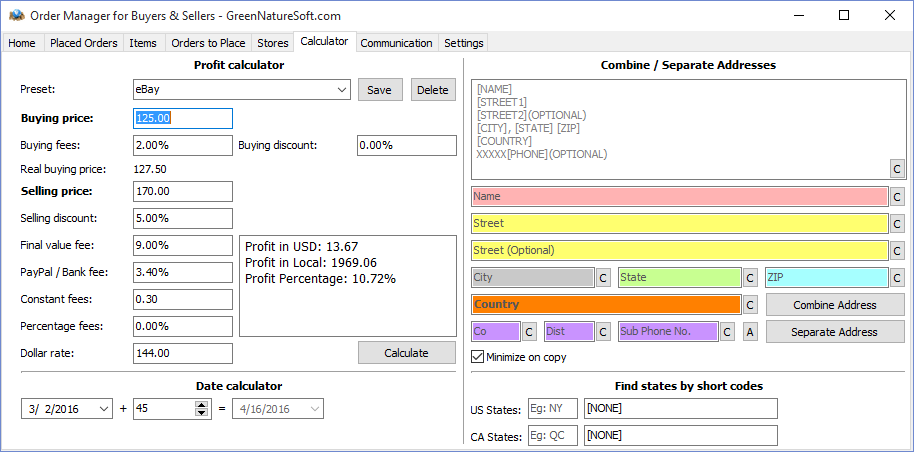Screen dimensions: 914x452
Task: Click the yellow Street (Optional) field
Action: point(680,250)
